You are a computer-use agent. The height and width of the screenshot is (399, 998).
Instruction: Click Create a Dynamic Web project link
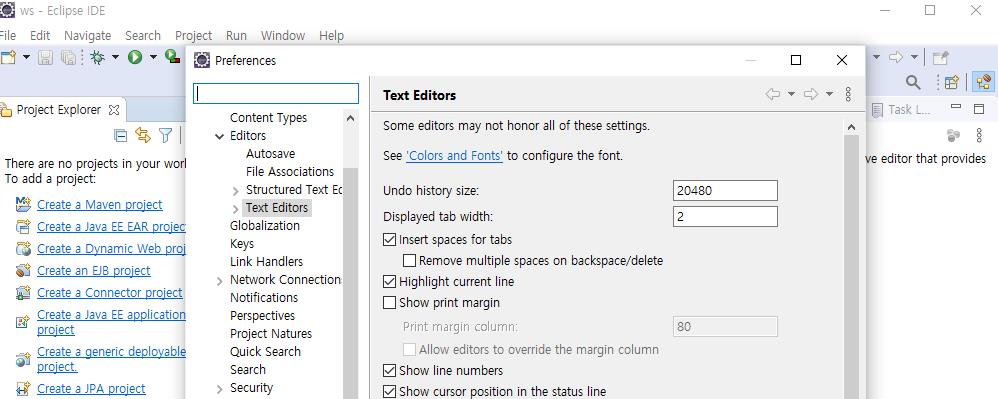111,249
